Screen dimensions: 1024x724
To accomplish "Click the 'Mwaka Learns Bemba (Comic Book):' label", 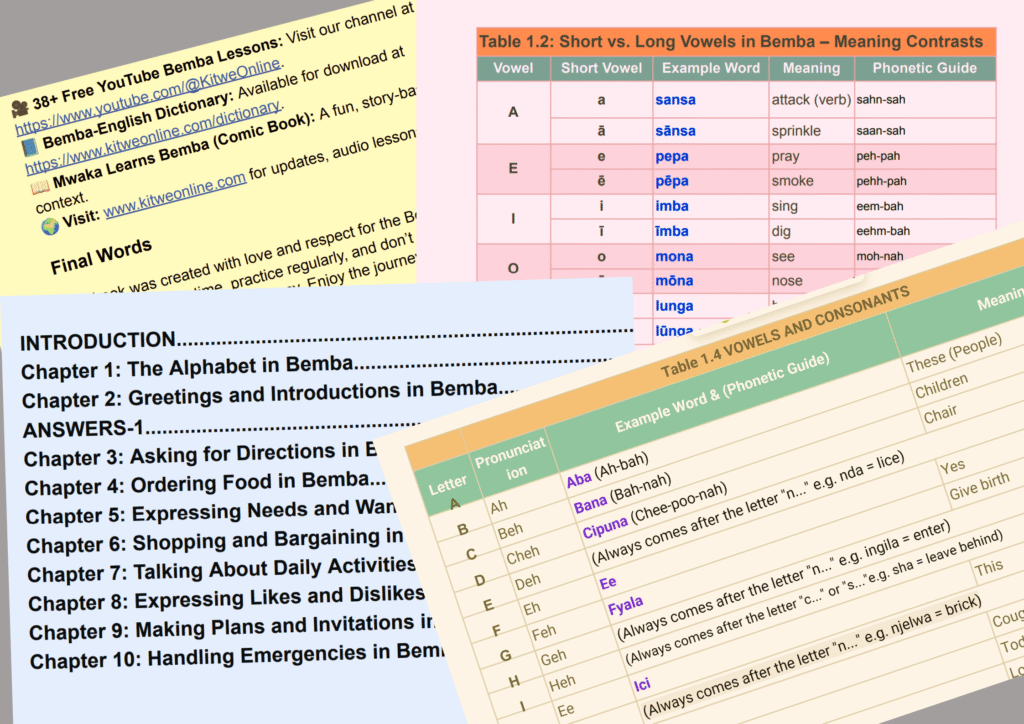I will pyautogui.click(x=184, y=151).
